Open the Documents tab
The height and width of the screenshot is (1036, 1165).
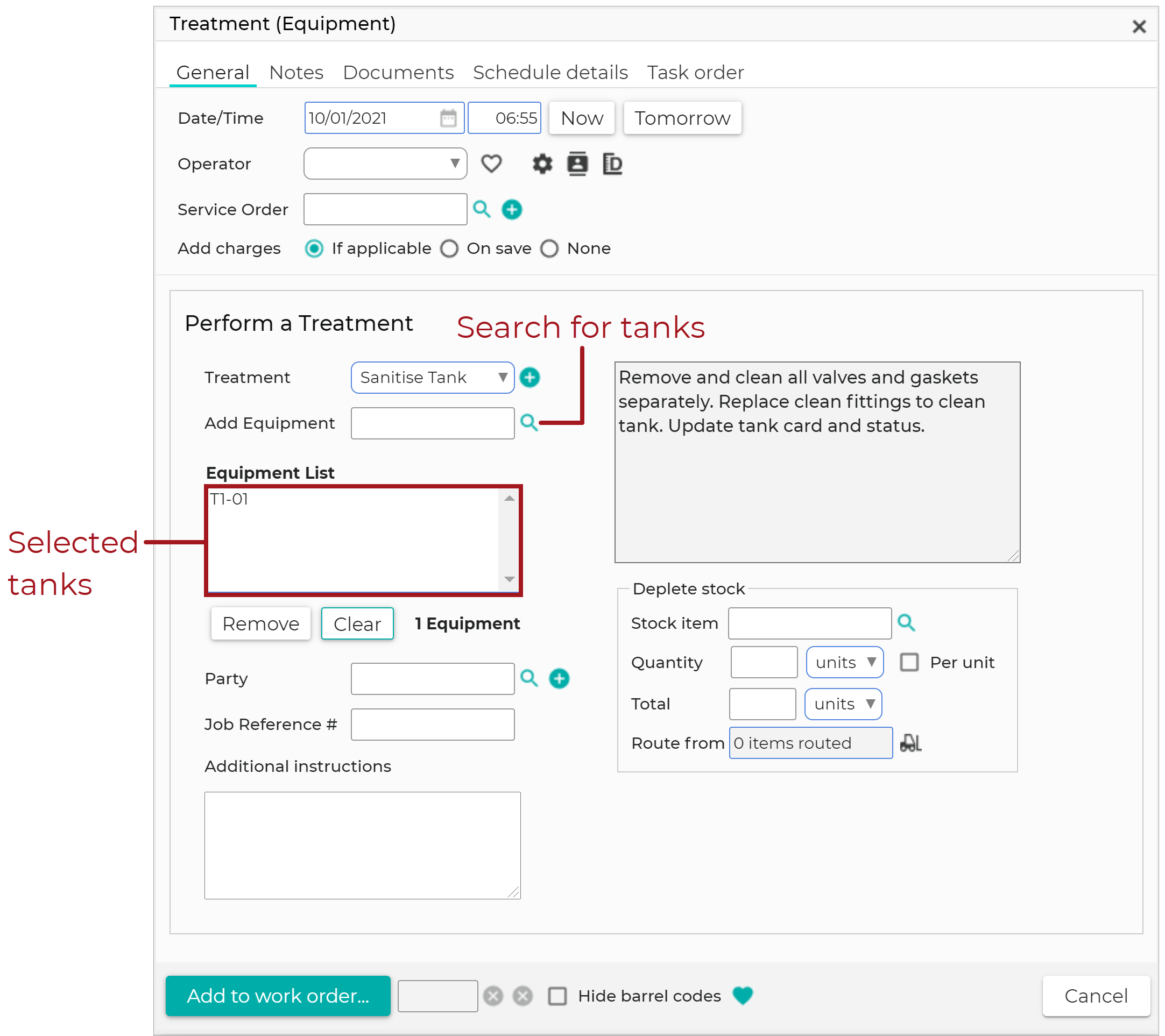398,73
